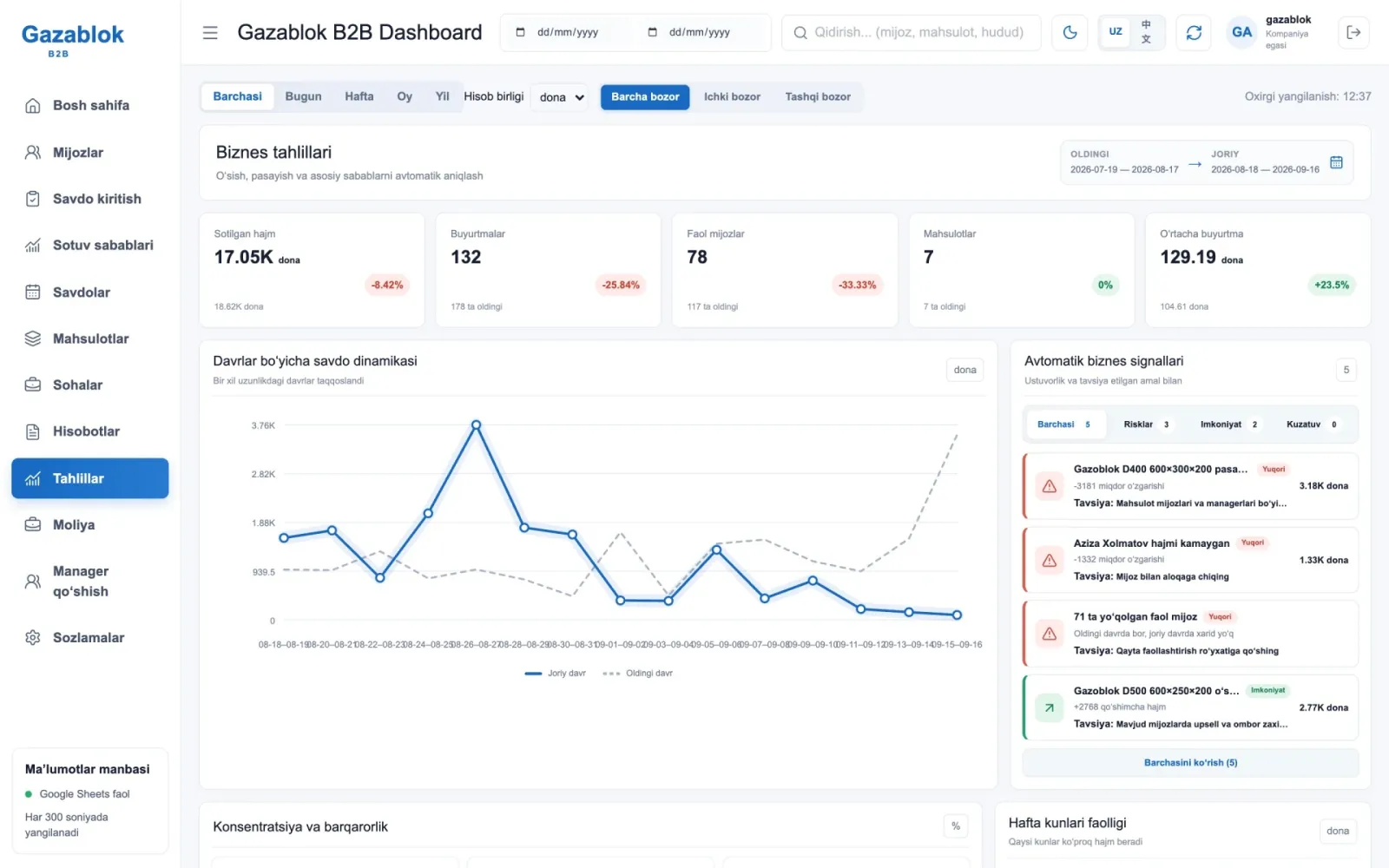Viewport: 1389px width, 868px height.
Task: Click the logout icon
Action: pos(1353,33)
